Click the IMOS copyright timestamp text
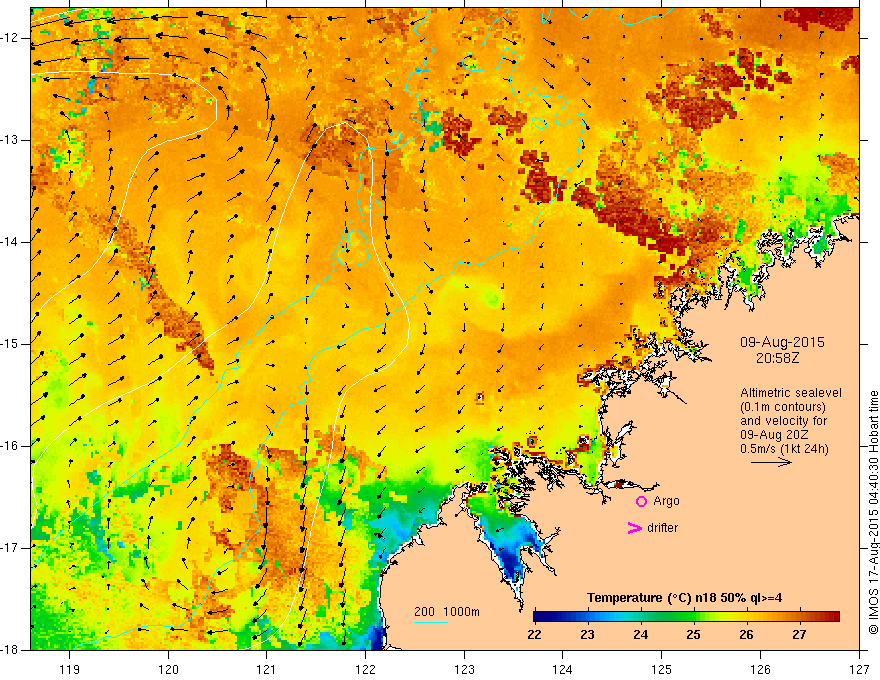The height and width of the screenshot is (680, 880). 873,513
